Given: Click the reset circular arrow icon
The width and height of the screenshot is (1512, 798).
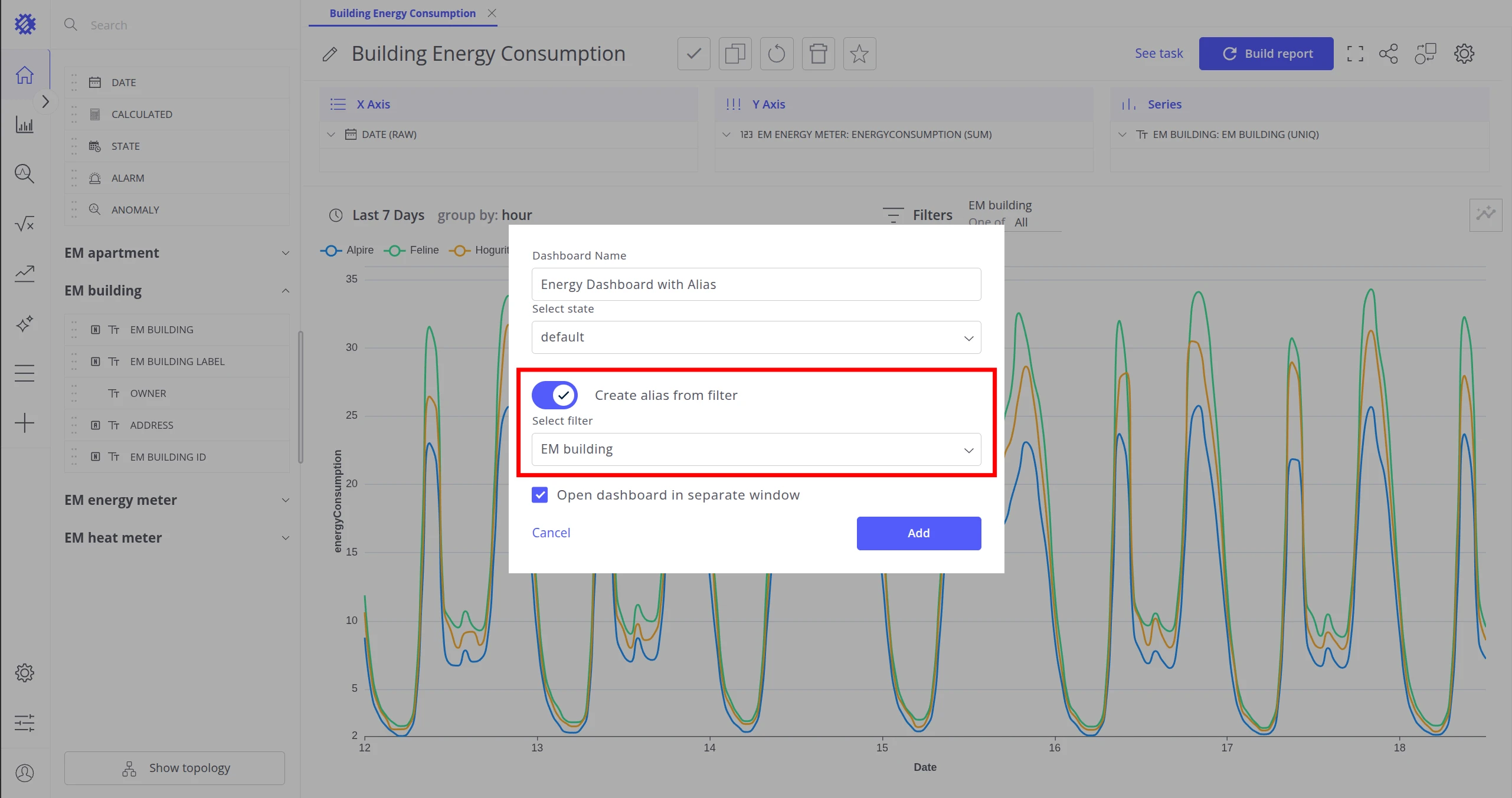Looking at the screenshot, I should tap(777, 54).
